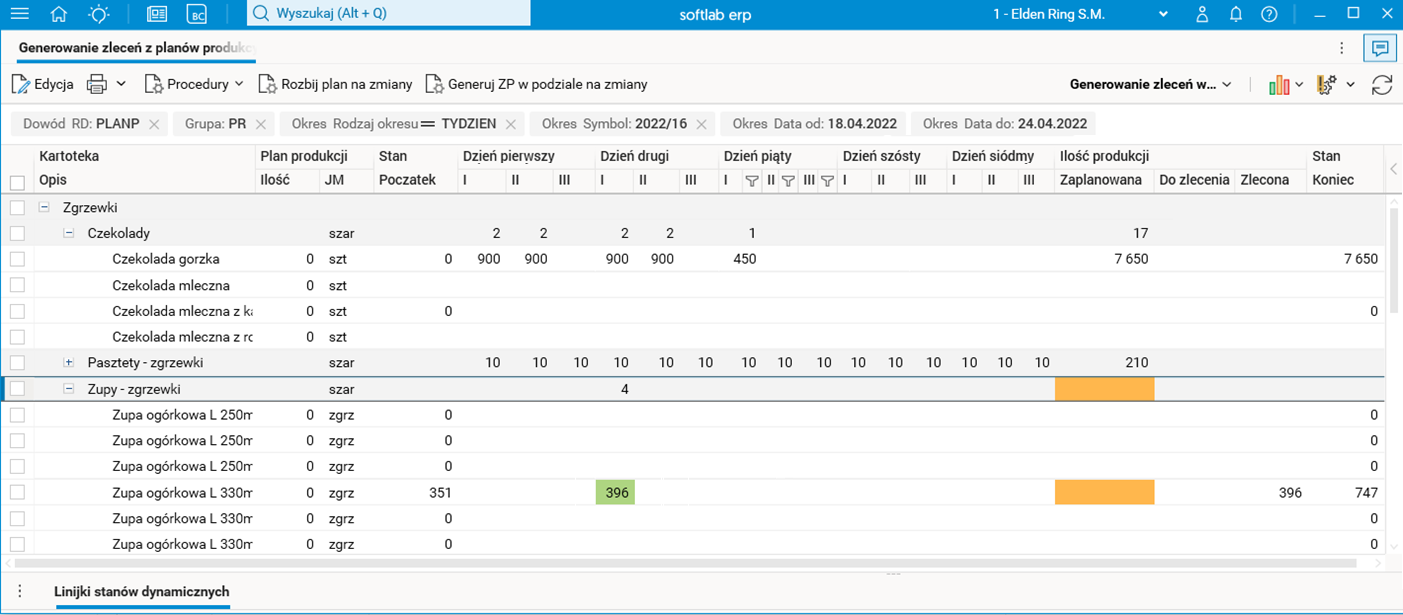The height and width of the screenshot is (615, 1403).
Task: Collapse the Czekolady tree node
Action: coord(69,233)
